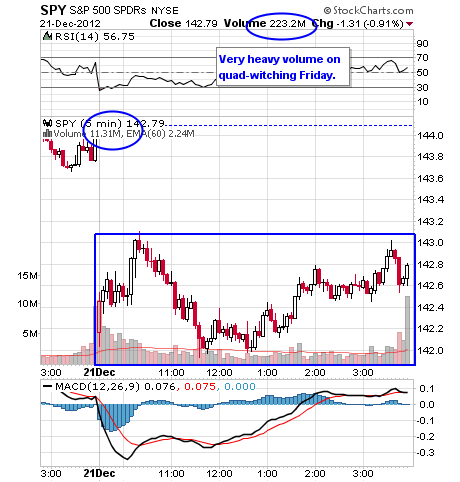
Task: Click the tall closing volume bar
Action: click(407, 330)
